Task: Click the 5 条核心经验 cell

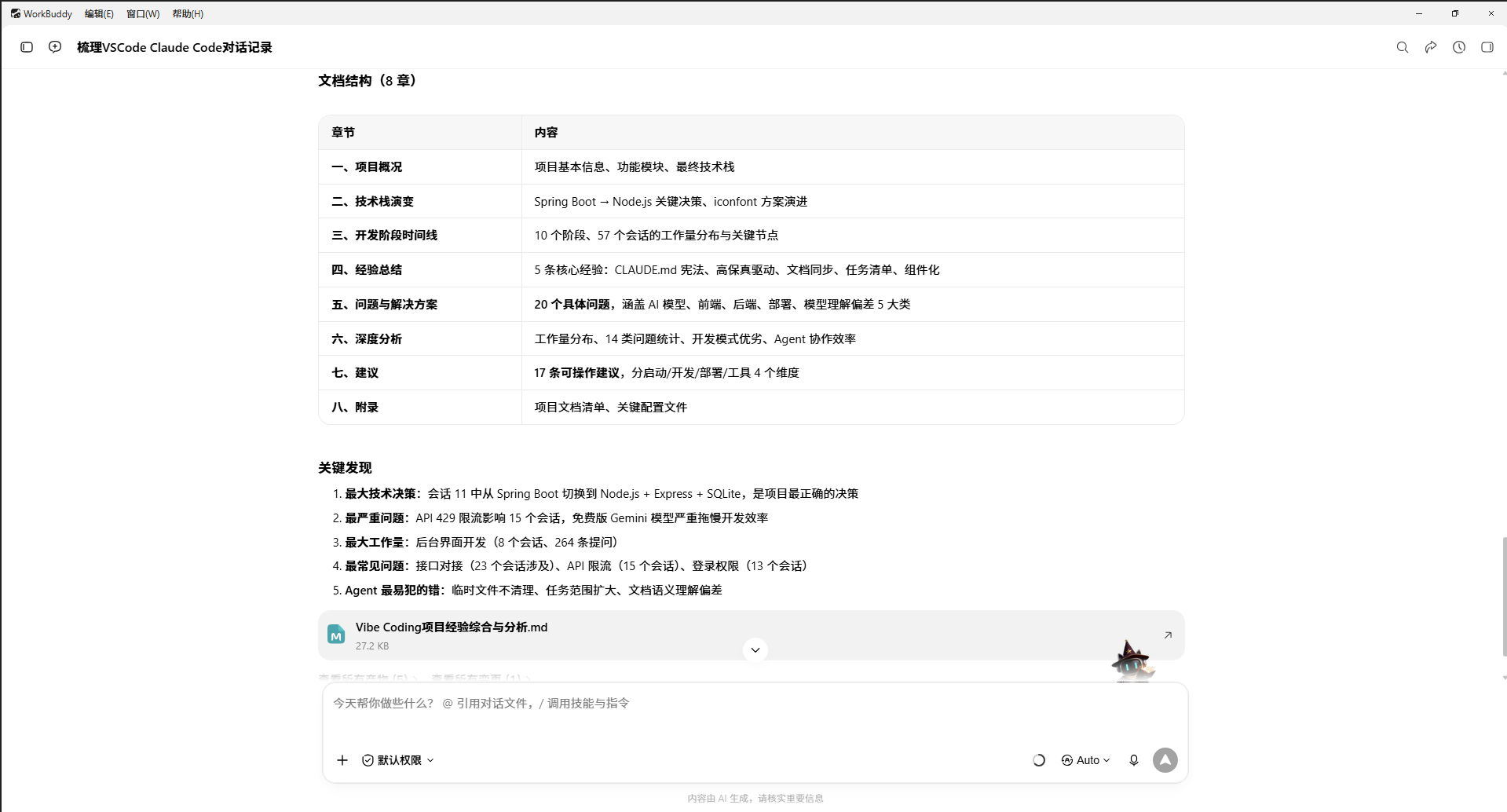Action: click(853, 270)
